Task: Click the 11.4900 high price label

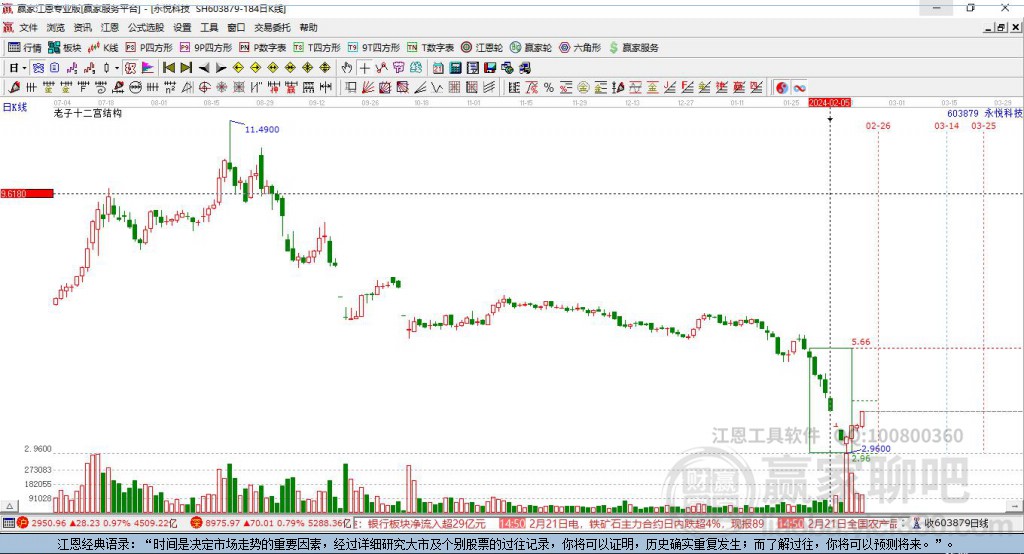Action: coord(262,129)
